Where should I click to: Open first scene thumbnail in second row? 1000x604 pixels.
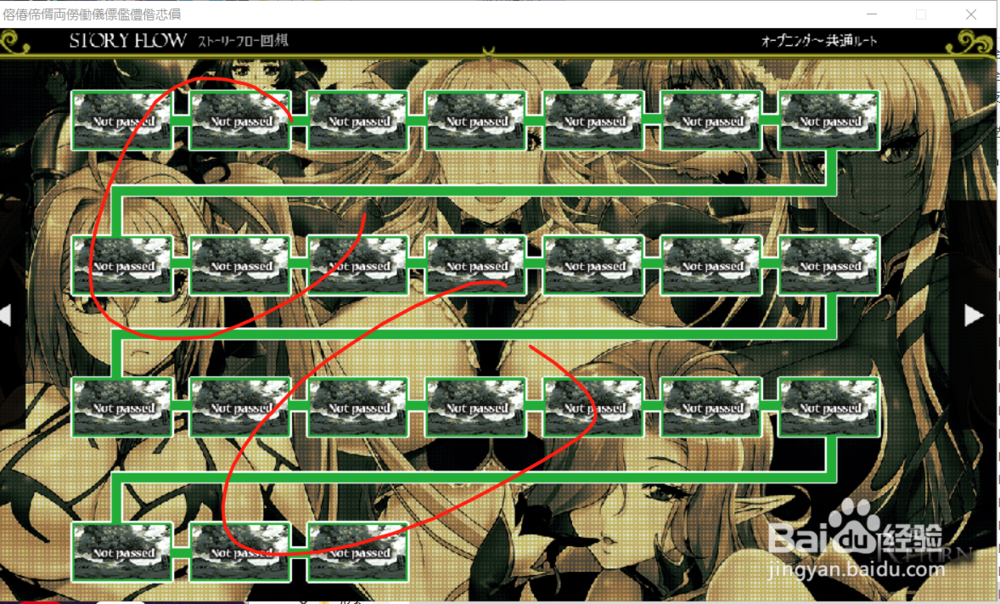click(122, 265)
